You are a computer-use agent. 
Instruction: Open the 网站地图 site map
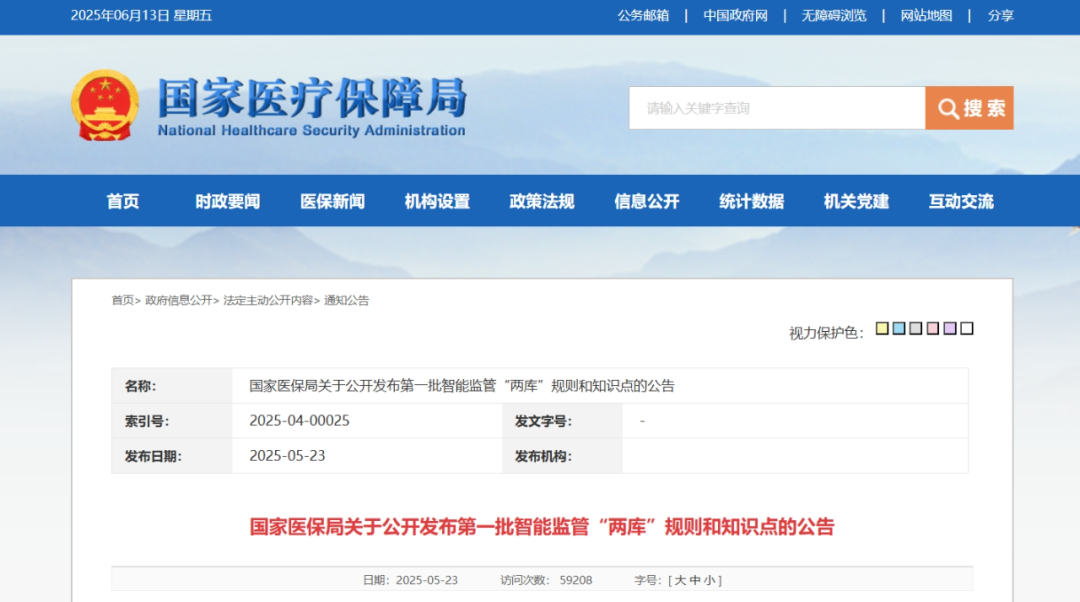tap(925, 16)
